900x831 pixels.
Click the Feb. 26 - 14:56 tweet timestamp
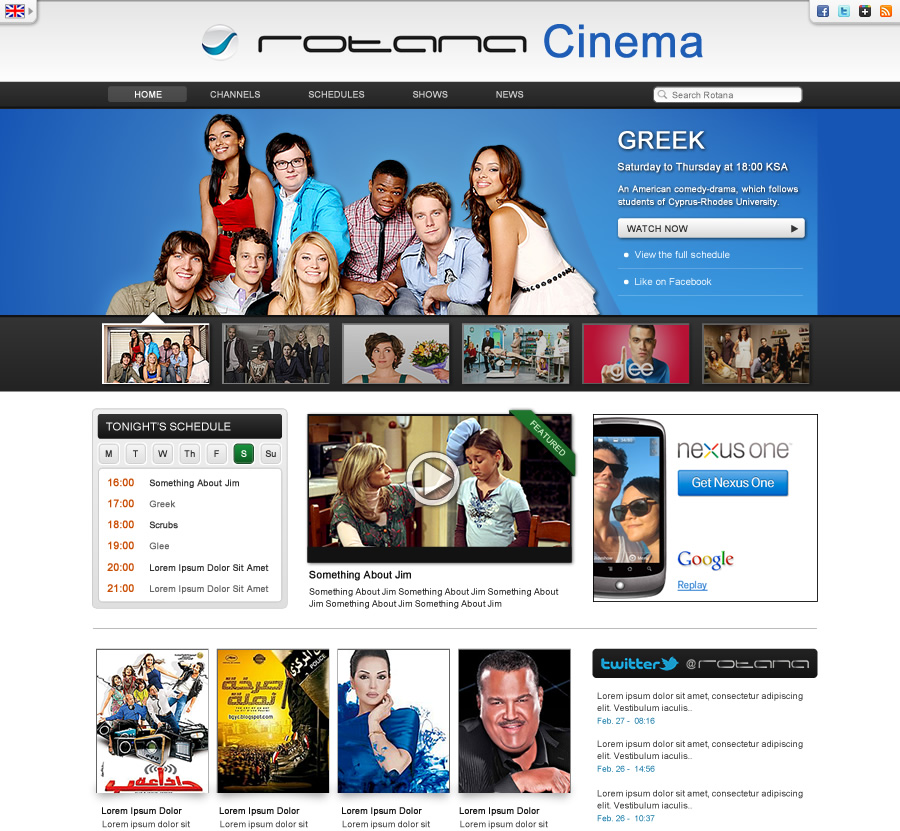[626, 769]
